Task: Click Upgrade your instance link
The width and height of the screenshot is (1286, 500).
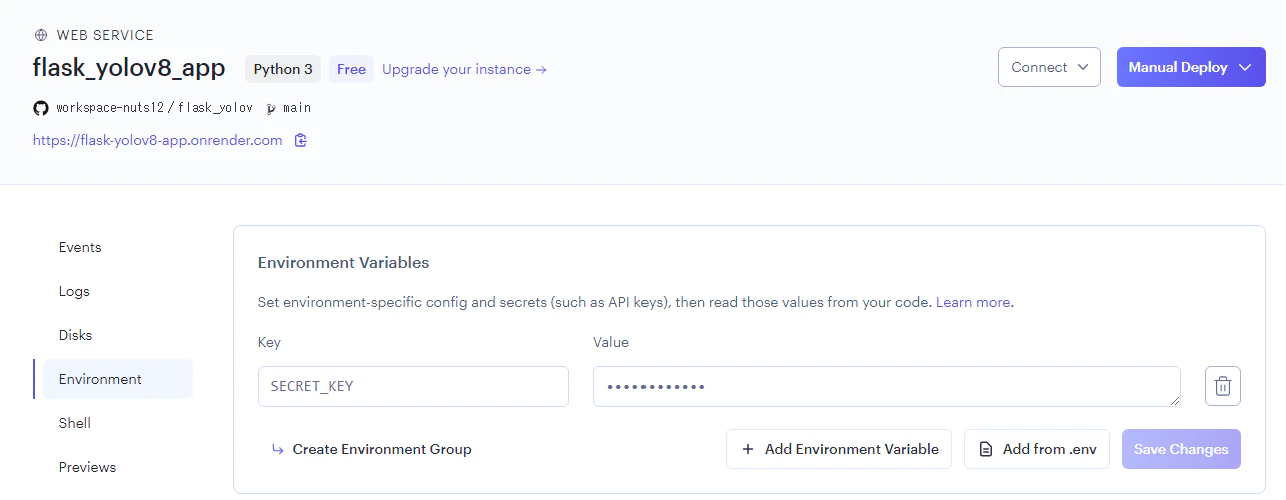Action: [x=464, y=69]
